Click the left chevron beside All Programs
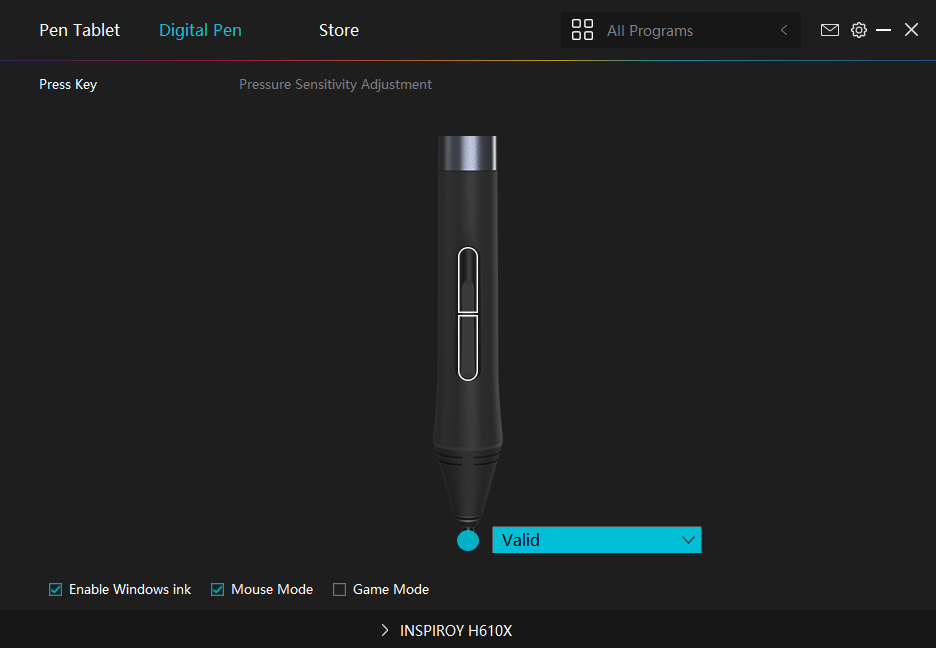936x648 pixels. click(x=784, y=31)
